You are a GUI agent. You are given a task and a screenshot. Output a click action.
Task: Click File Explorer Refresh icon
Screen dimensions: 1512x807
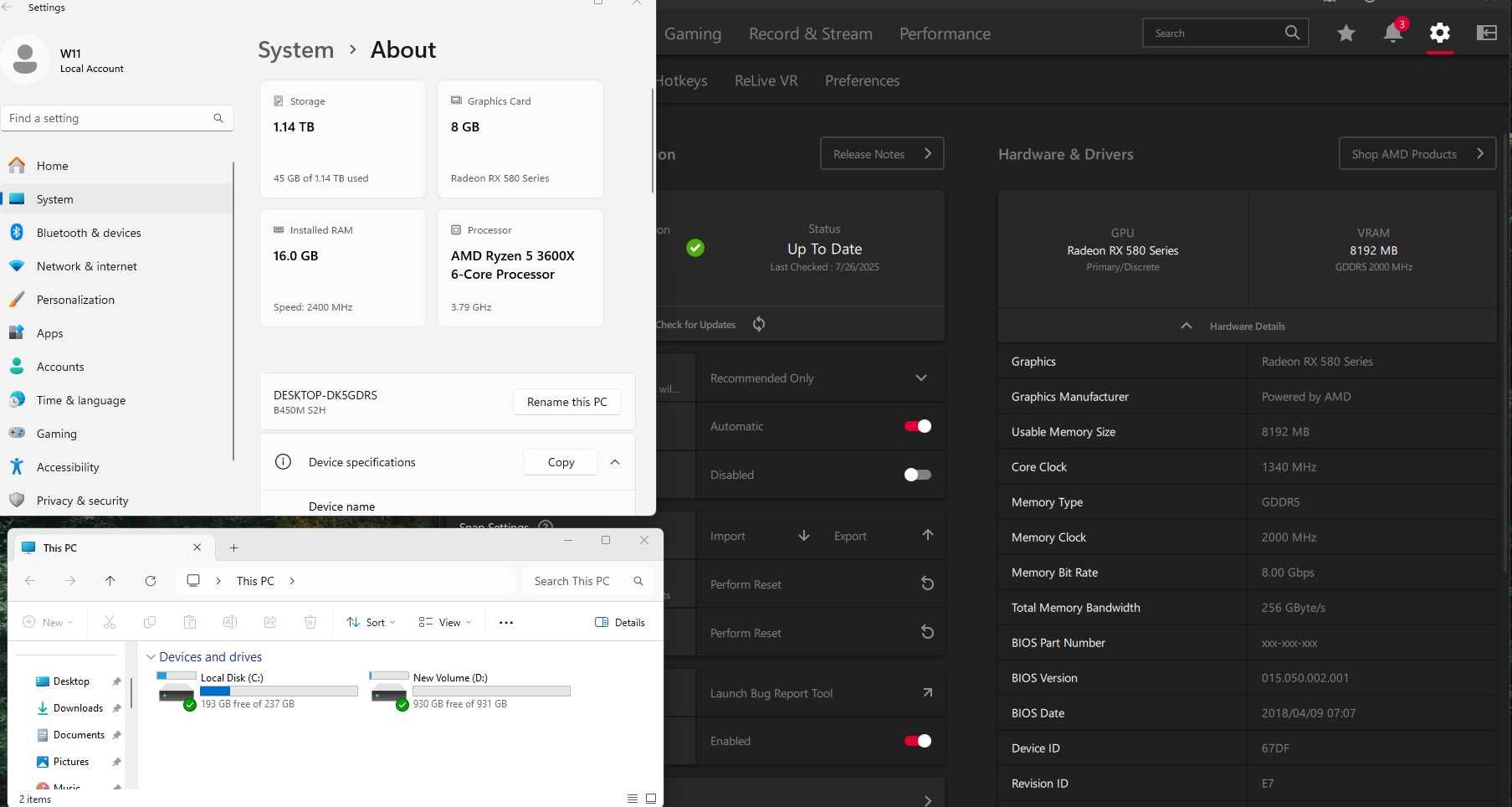[151, 580]
